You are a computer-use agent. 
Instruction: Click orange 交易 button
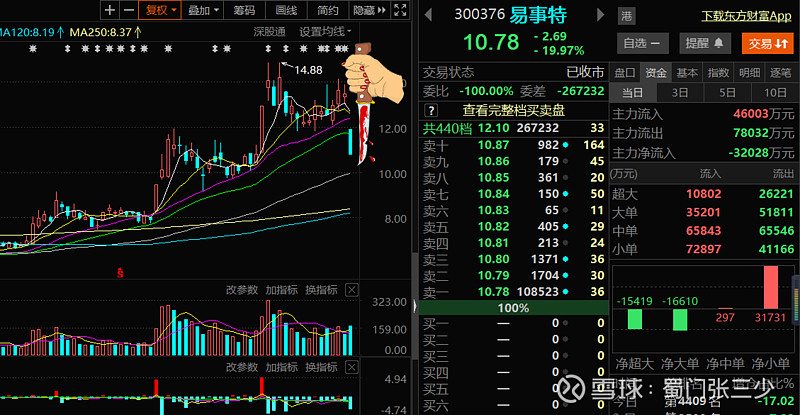click(768, 43)
